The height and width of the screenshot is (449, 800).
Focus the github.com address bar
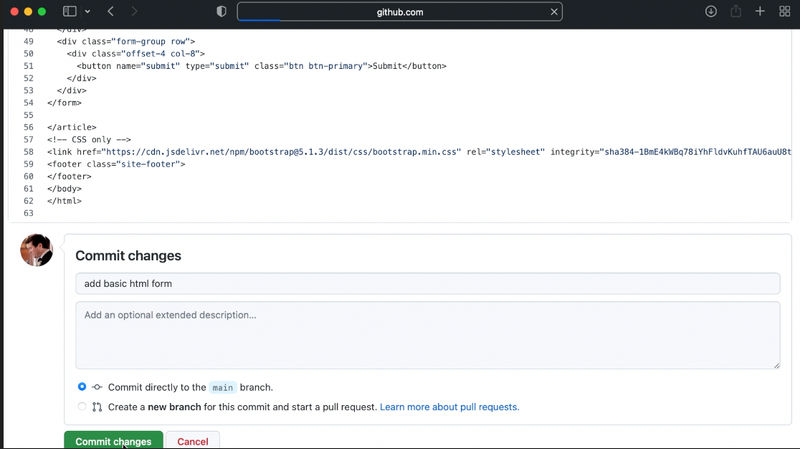[399, 12]
